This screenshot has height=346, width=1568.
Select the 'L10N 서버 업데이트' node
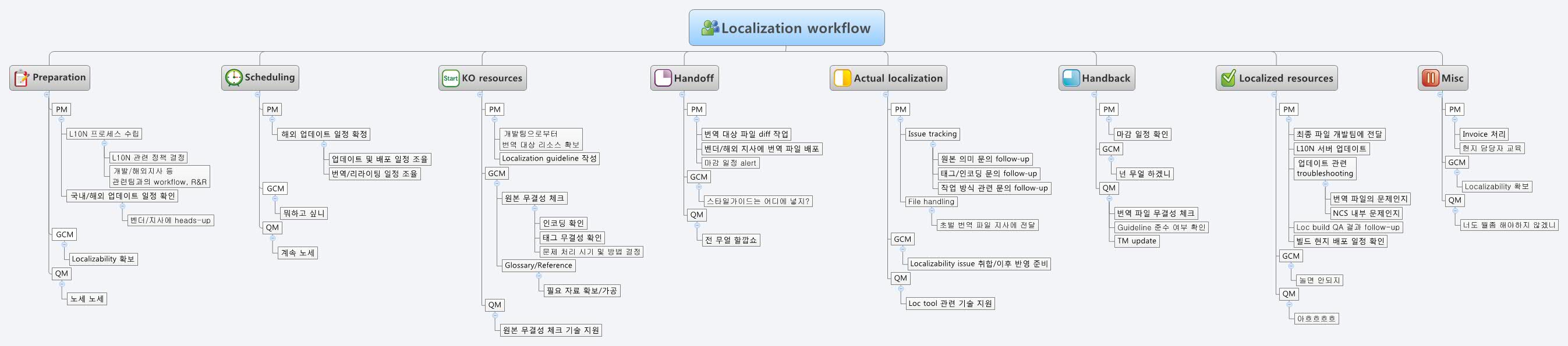coord(1332,148)
